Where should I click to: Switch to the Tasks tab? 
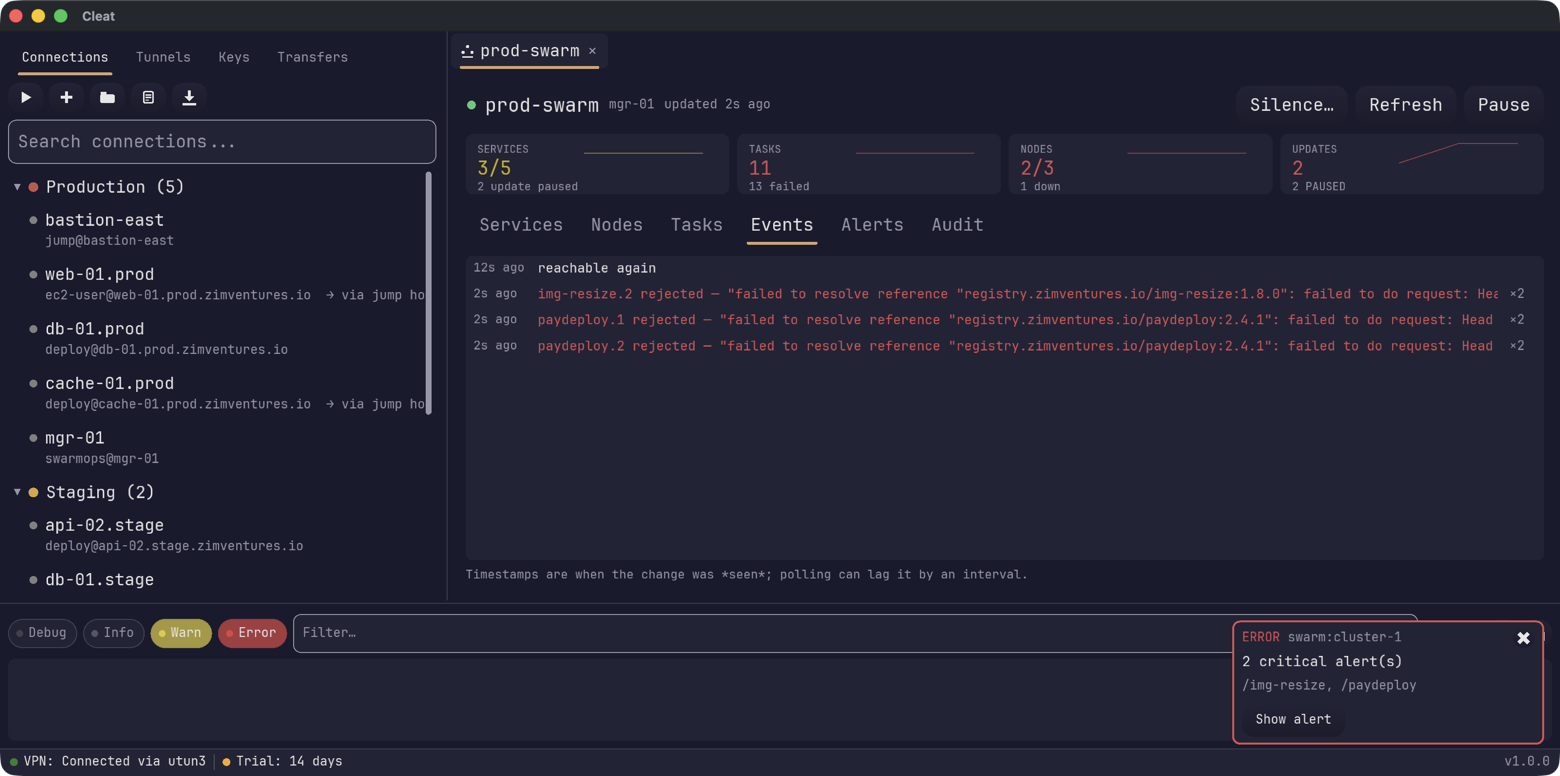(x=697, y=225)
